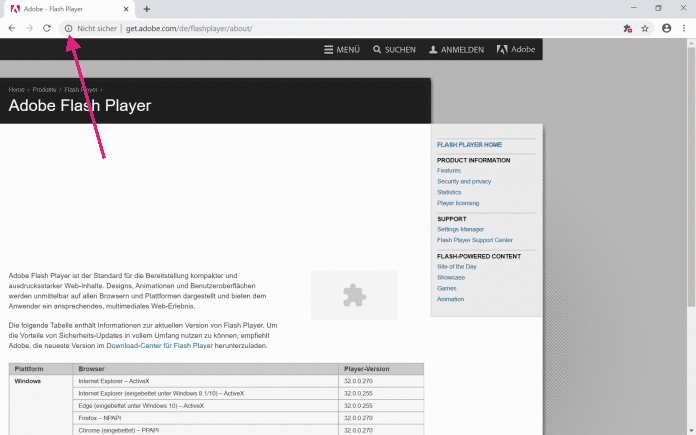Open the Settings Manager link
Image resolution: width=696 pixels, height=435 pixels.
click(461, 229)
